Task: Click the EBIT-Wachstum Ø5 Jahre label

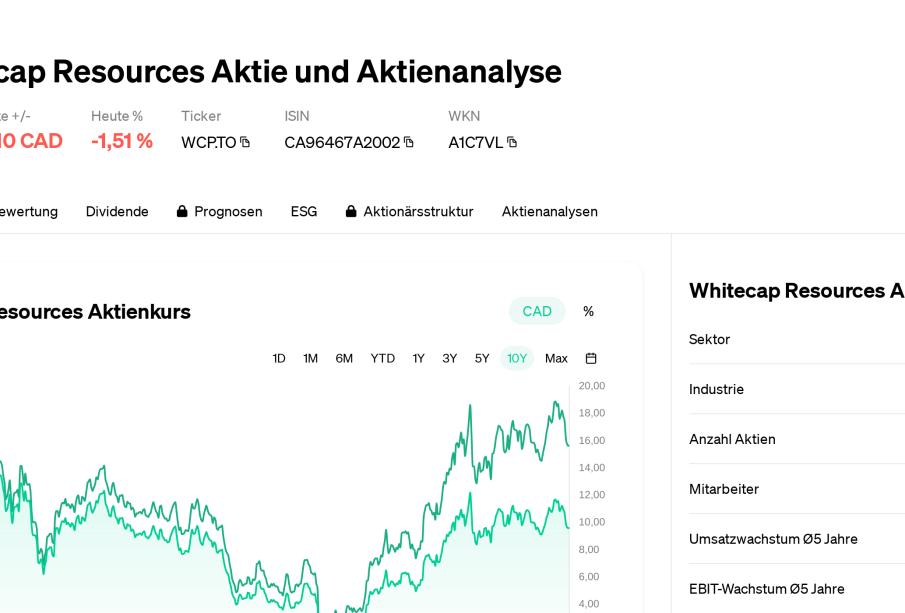Action: 766,589
